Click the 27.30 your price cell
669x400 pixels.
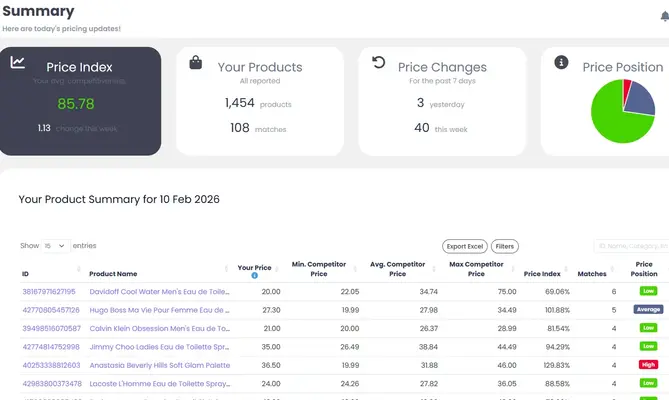(x=271, y=310)
